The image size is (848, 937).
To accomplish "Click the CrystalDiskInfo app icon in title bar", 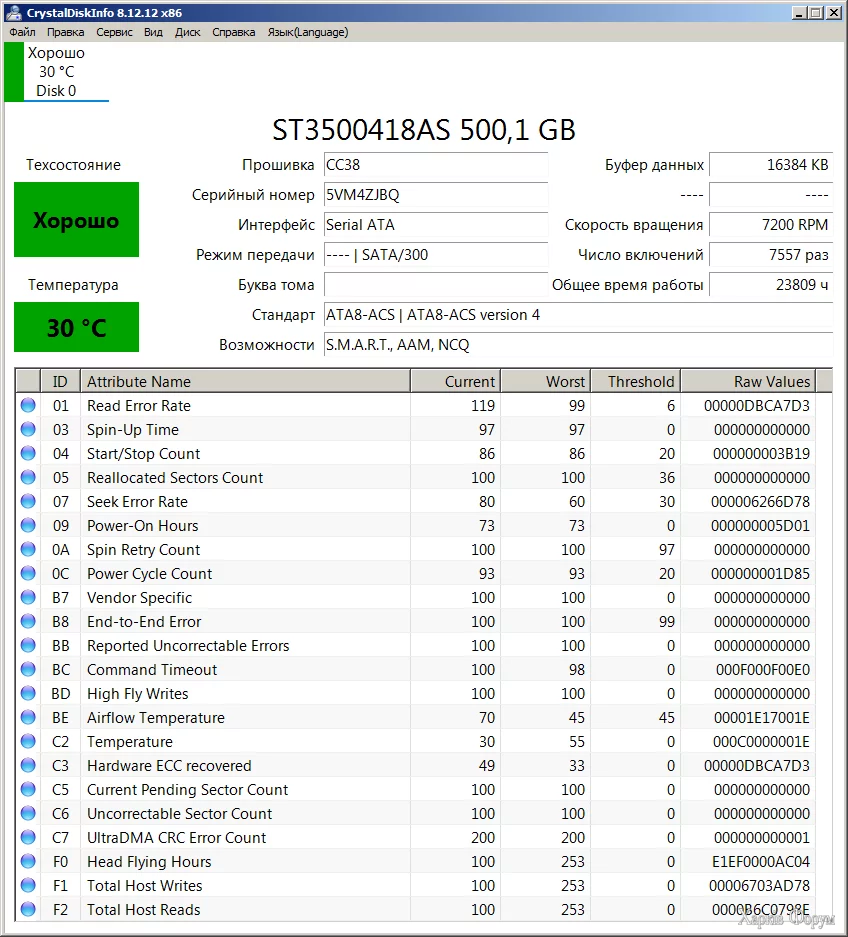I will [11, 13].
